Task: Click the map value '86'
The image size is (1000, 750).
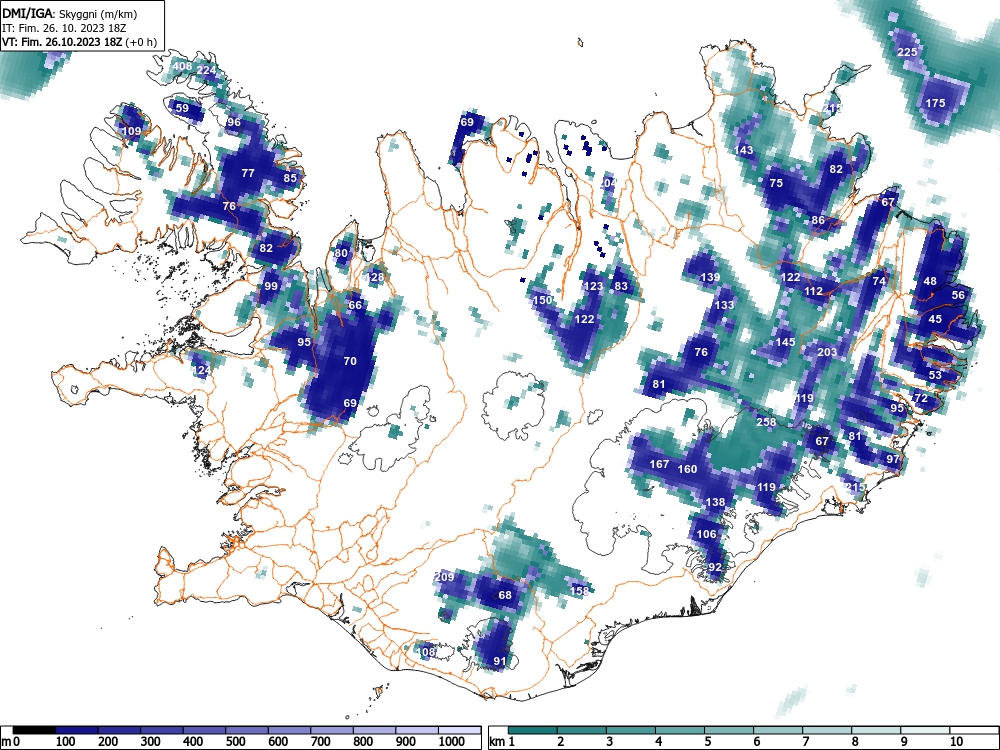Action: pos(818,221)
